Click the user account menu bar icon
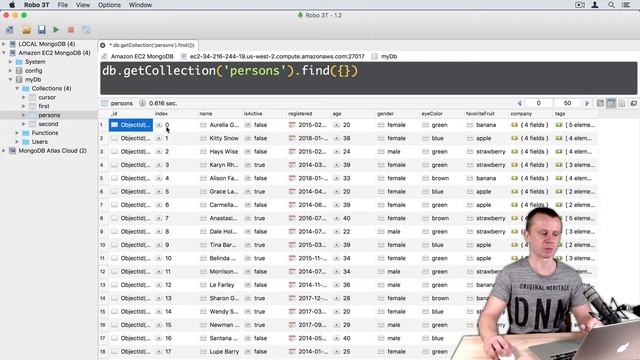This screenshot has height=360, width=640. [595, 5]
